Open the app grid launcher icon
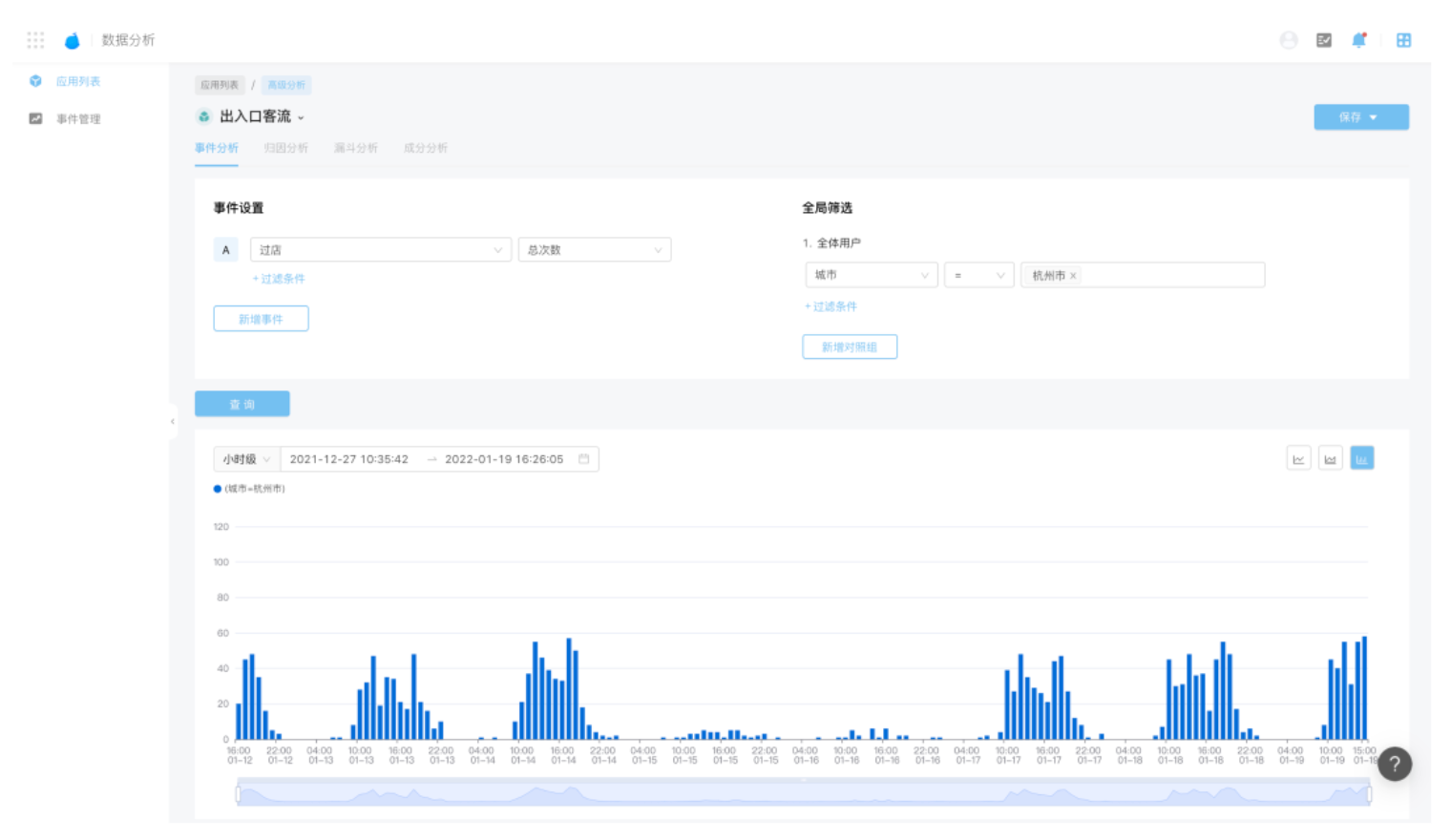This screenshot has width=1451, height=840. 35,40
